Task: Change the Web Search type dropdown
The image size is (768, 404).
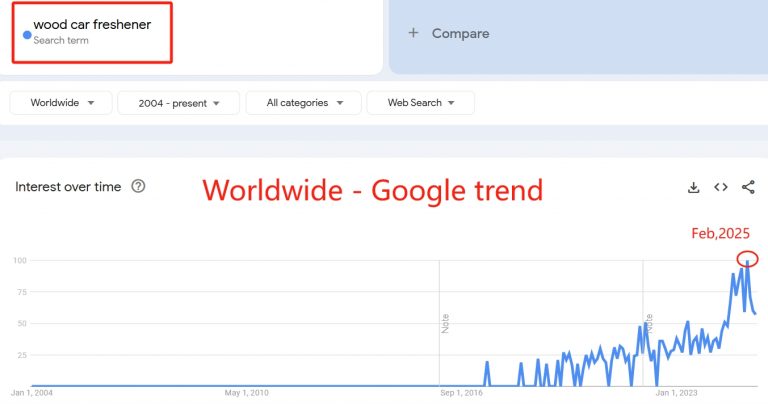Action: pos(420,103)
